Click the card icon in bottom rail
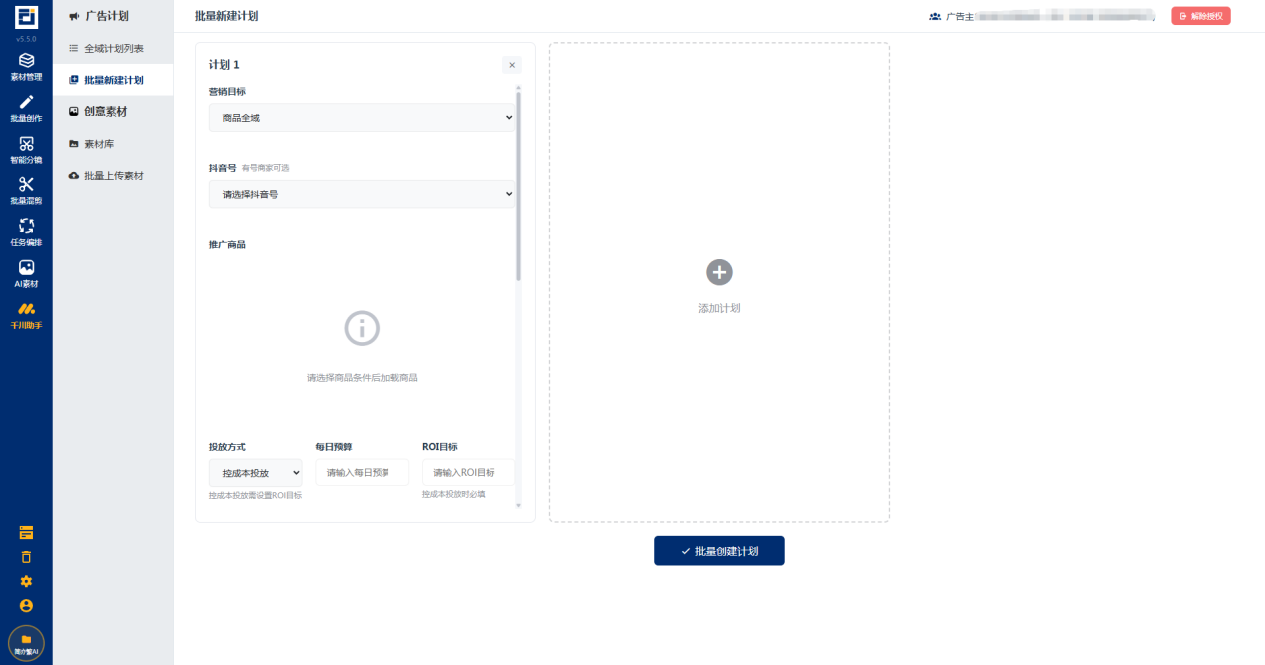This screenshot has height=665, width=1265. pos(26,532)
